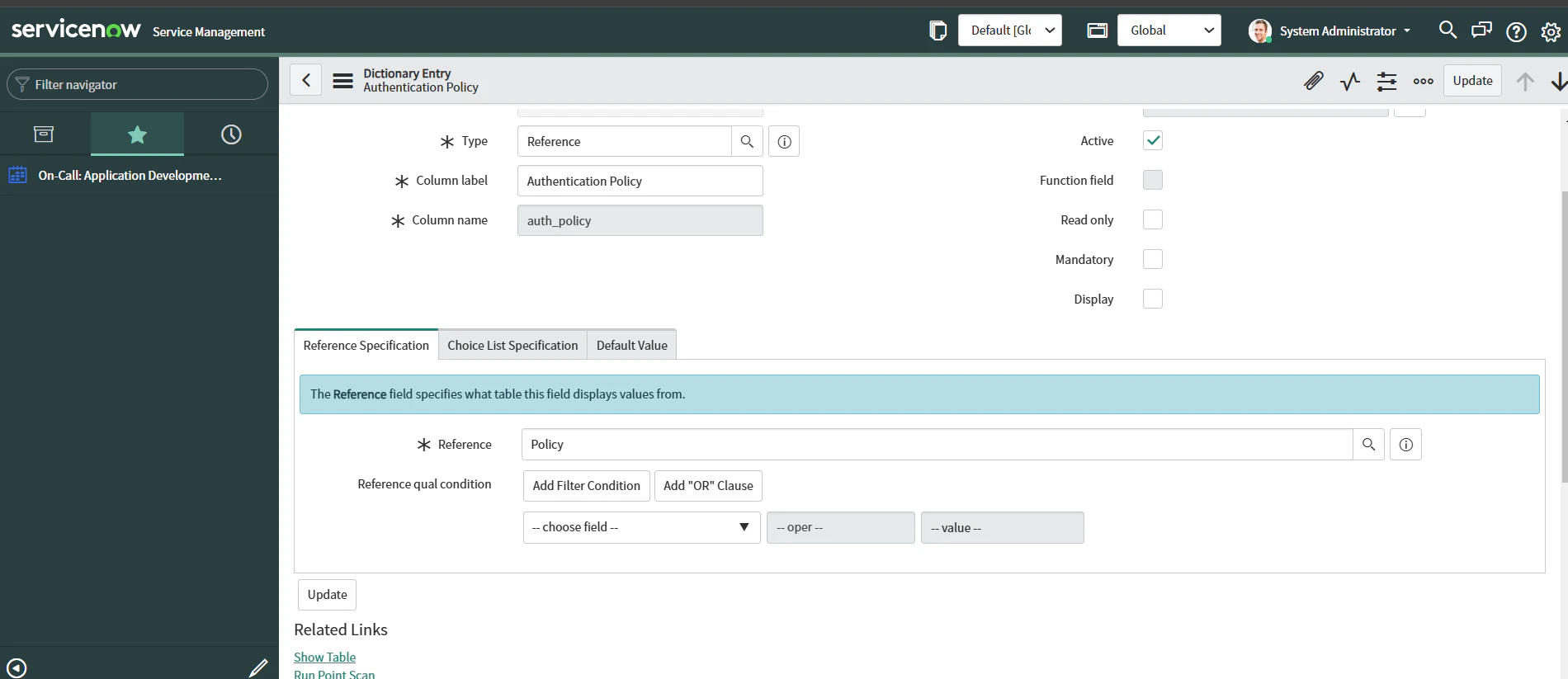The width and height of the screenshot is (1568, 679).
Task: Click the vertical page scrollbar
Action: click(x=1564, y=338)
